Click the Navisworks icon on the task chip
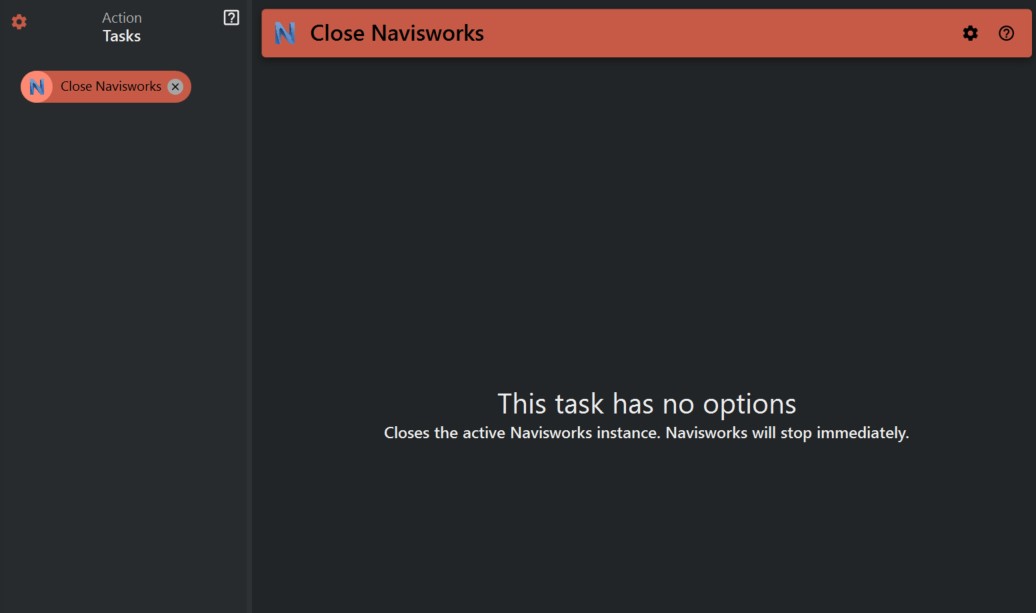Image resolution: width=1036 pixels, height=613 pixels. pos(38,86)
